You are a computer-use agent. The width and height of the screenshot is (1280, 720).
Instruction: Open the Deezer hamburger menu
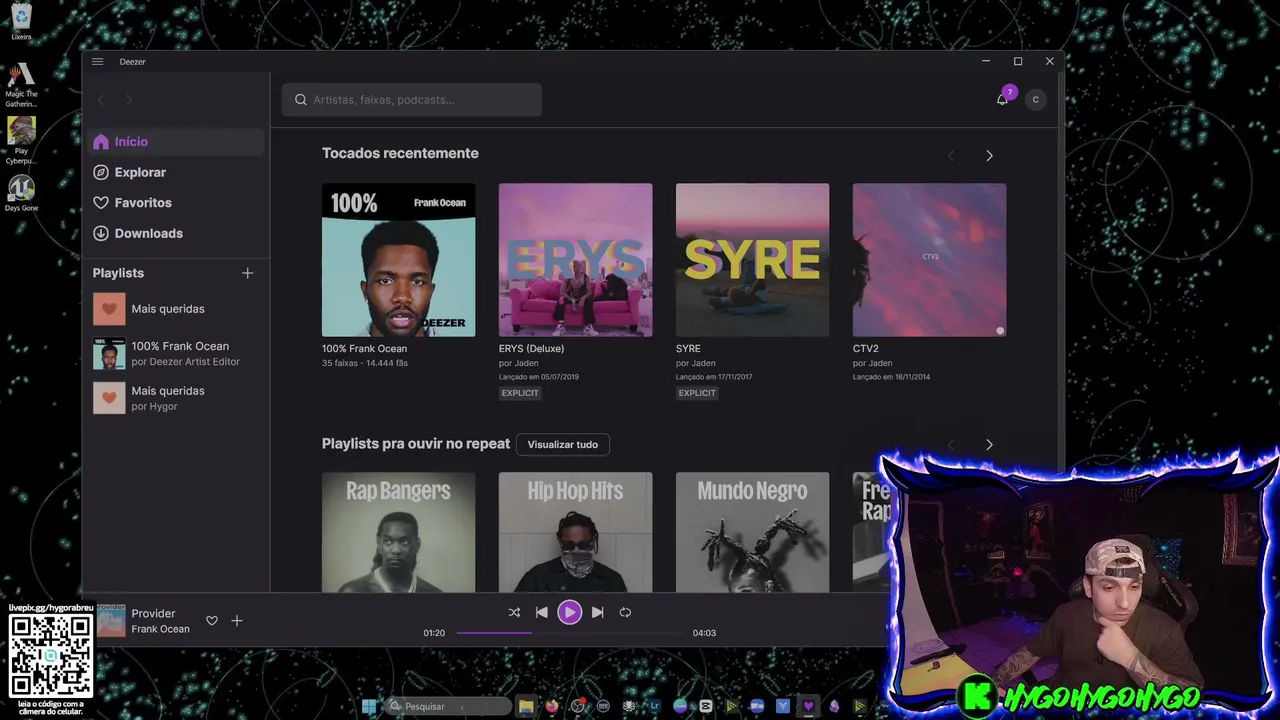click(97, 61)
